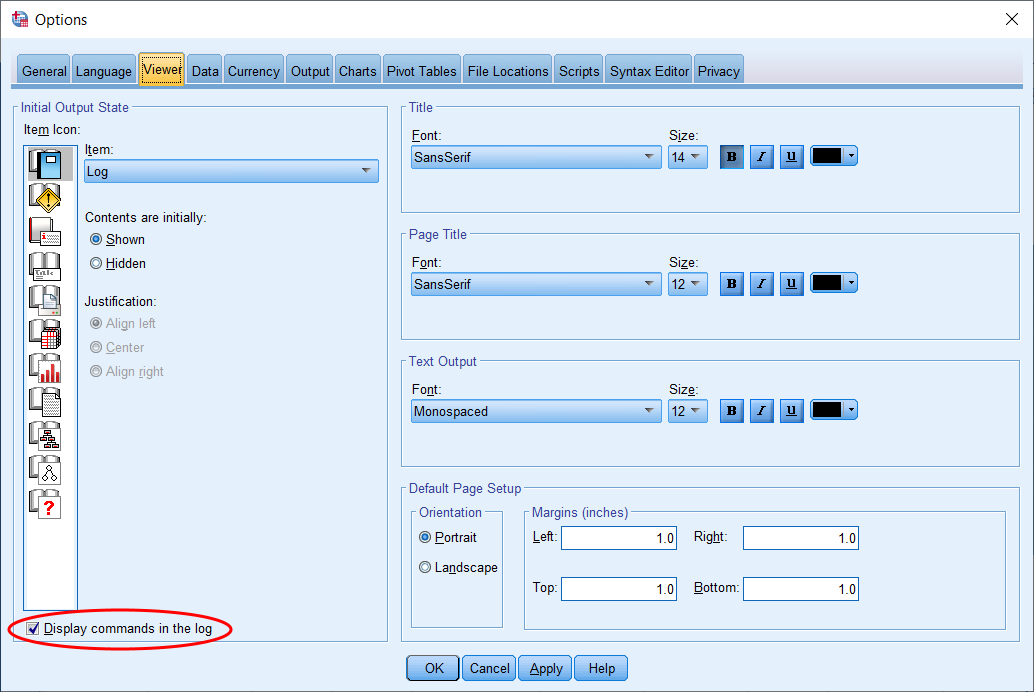The image size is (1034, 692).
Task: Click the Apply button
Action: [546, 668]
